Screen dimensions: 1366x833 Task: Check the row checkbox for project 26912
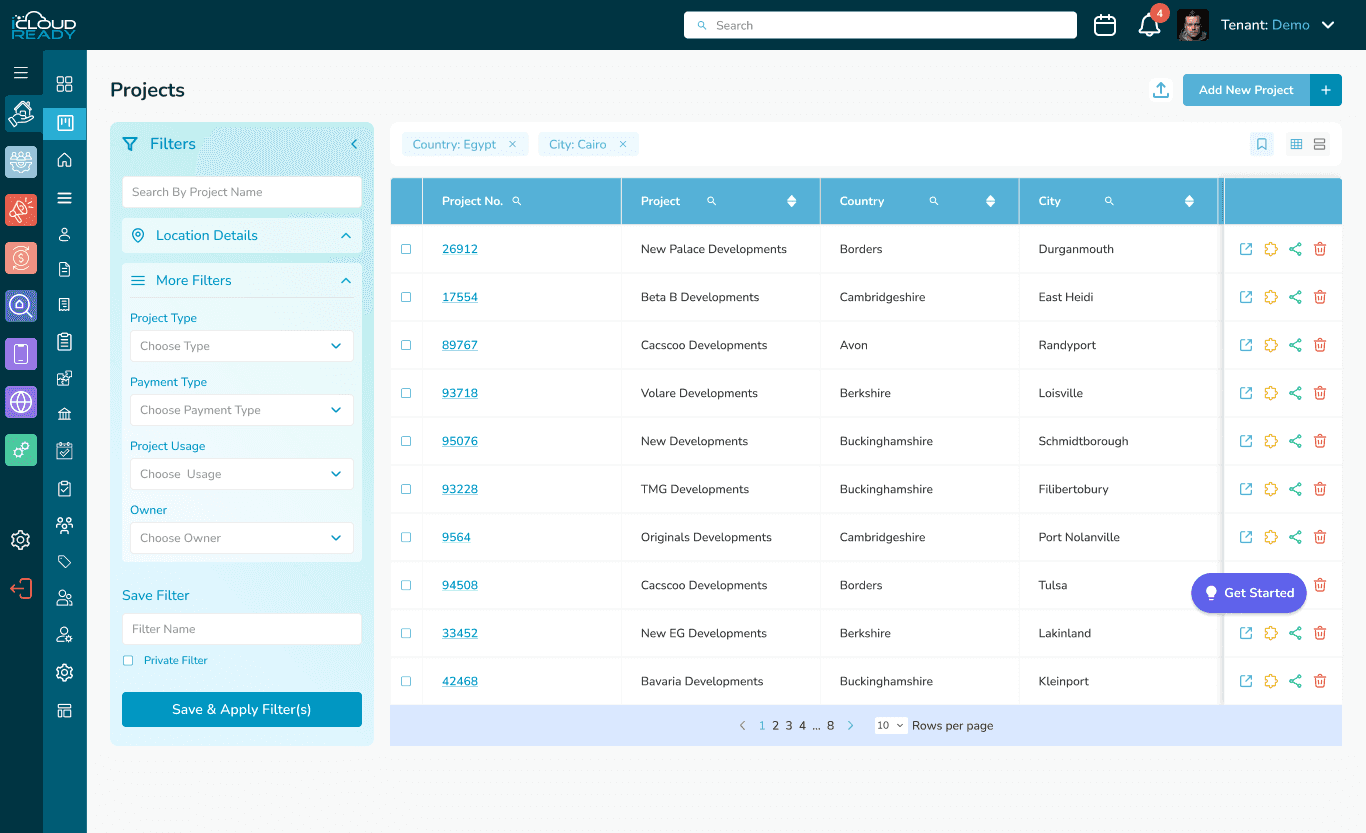pos(406,248)
